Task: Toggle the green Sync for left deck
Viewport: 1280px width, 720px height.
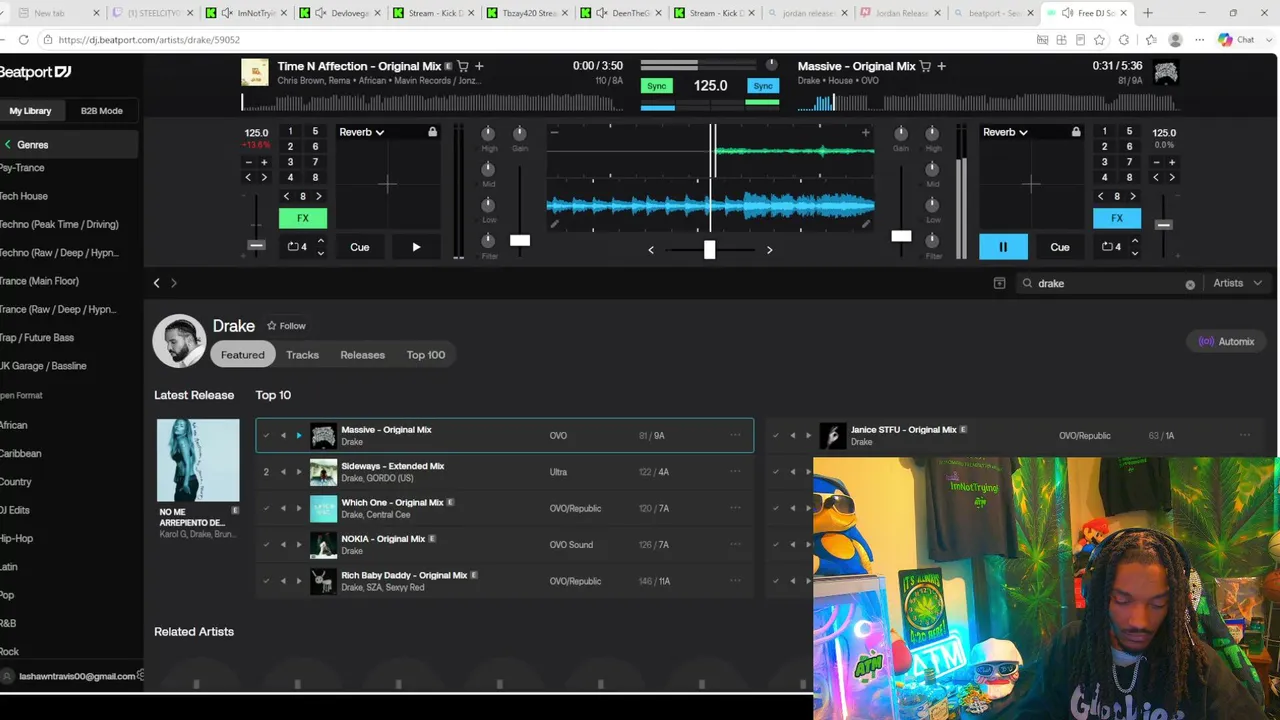Action: pos(656,86)
